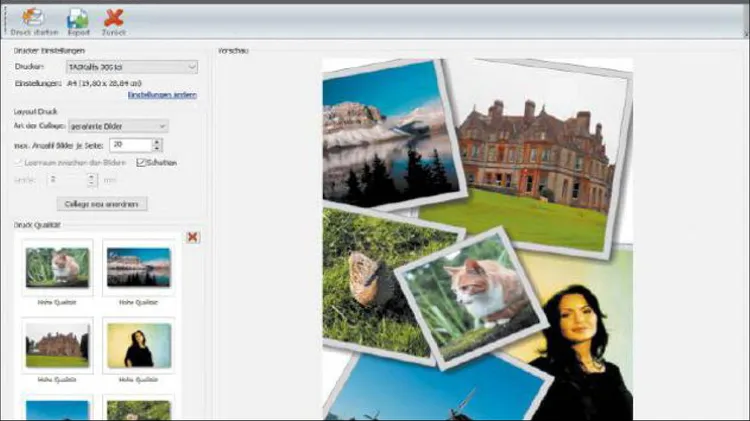The height and width of the screenshot is (421, 750).
Task: Toggle Leerraum zwischen den Bildern checkbox
Action: (19, 163)
